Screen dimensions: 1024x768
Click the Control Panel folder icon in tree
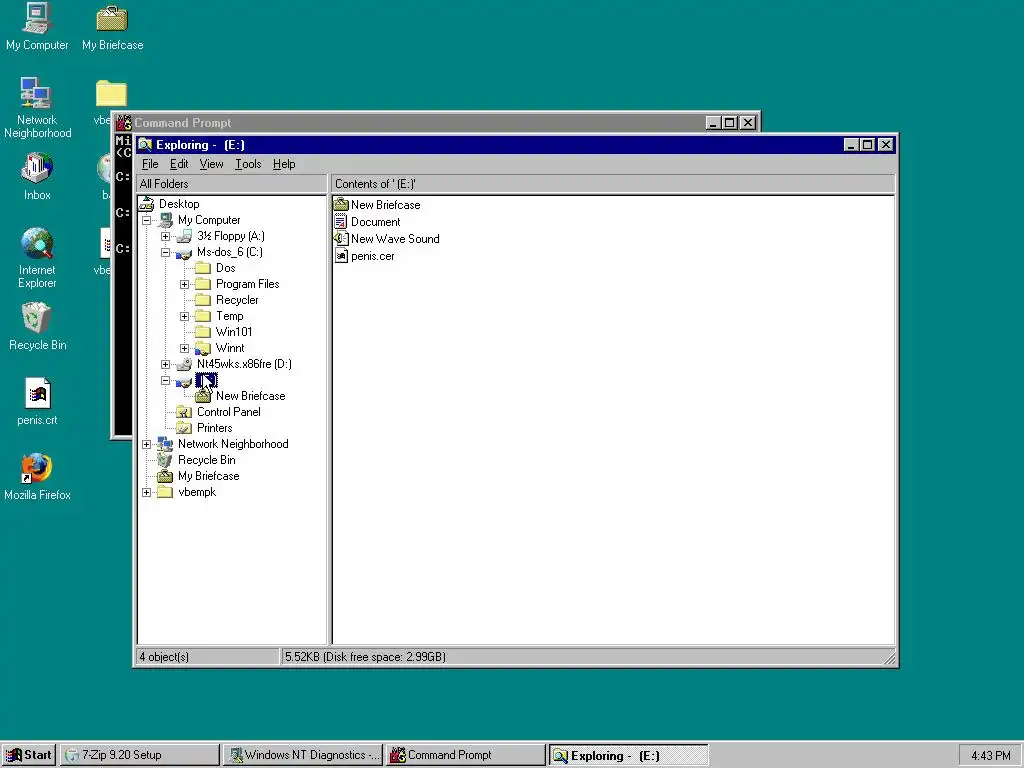184,412
